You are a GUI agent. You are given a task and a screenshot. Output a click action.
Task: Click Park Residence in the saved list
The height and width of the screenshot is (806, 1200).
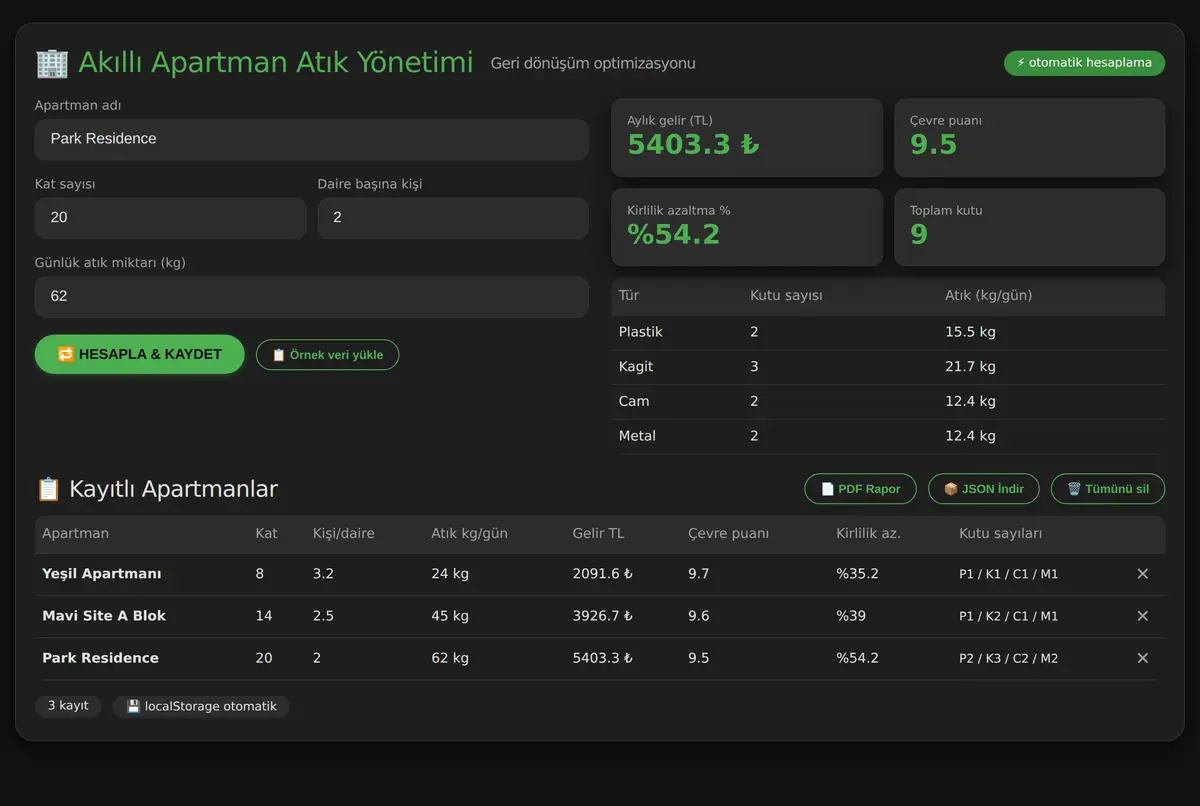[100, 658]
